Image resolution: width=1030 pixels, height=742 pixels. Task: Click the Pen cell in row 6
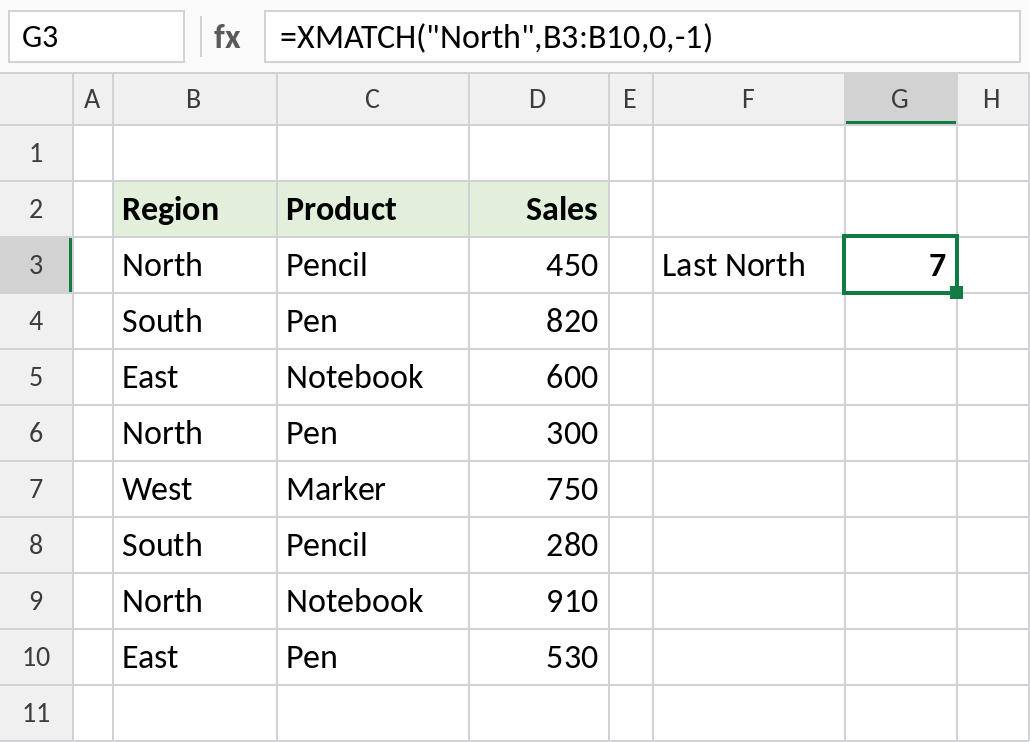(x=373, y=433)
